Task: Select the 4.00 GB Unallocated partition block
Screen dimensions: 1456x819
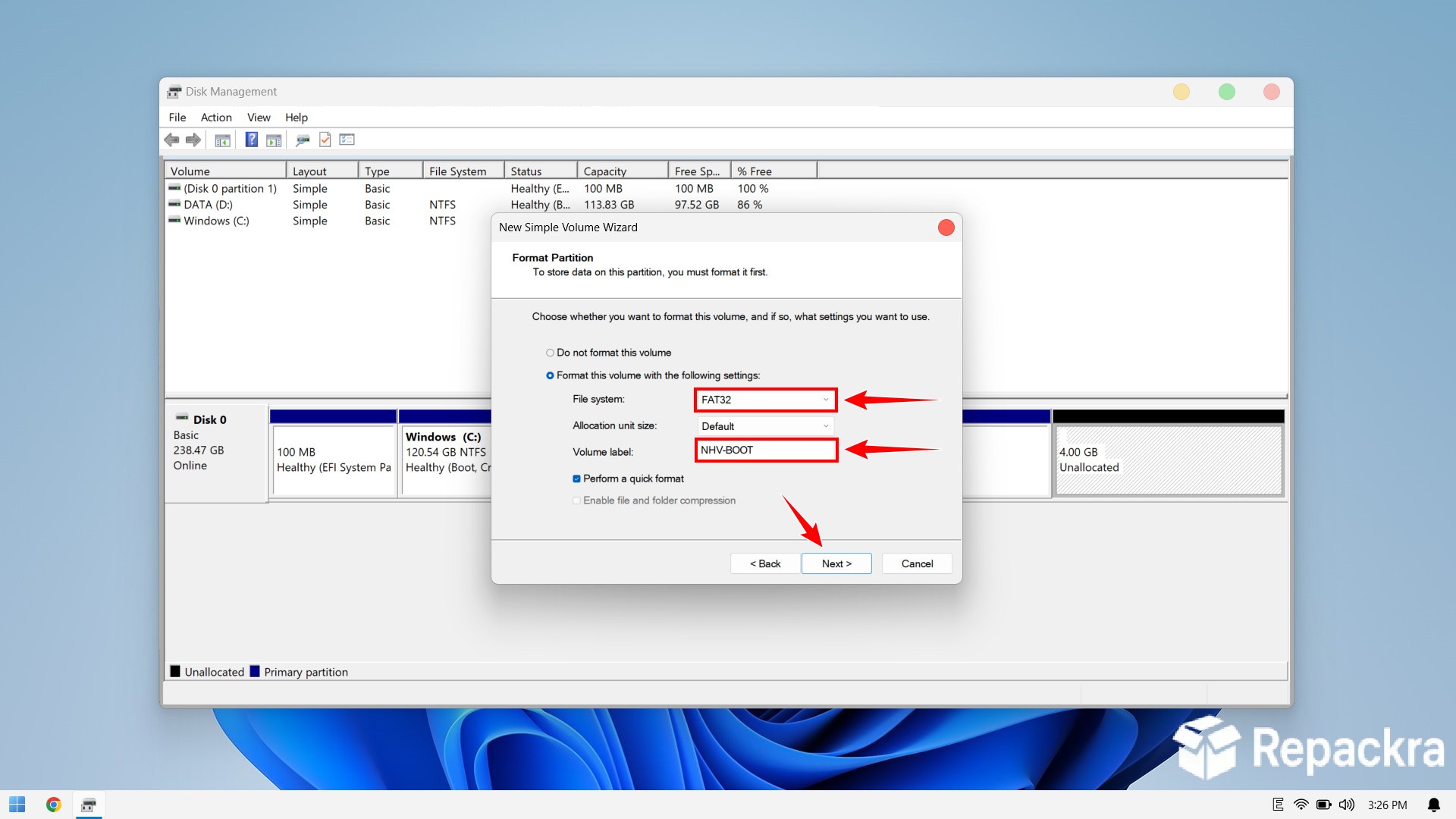Action: (x=1169, y=460)
